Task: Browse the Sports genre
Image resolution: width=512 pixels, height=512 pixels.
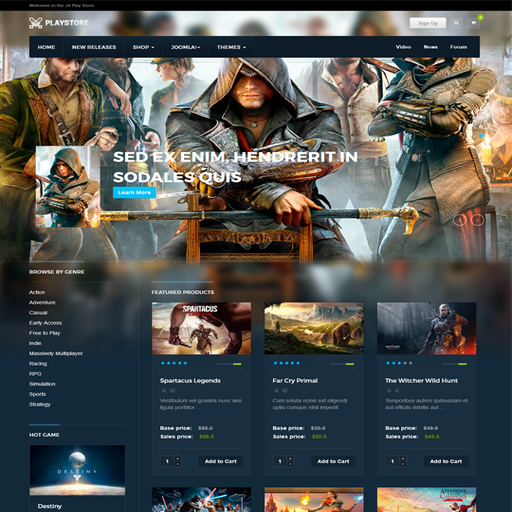Action: coord(37,394)
